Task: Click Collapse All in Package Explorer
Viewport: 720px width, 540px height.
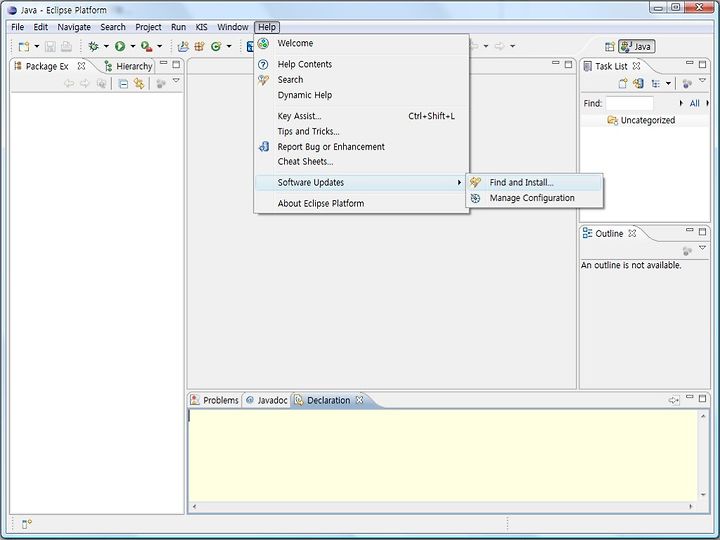Action: click(x=123, y=84)
